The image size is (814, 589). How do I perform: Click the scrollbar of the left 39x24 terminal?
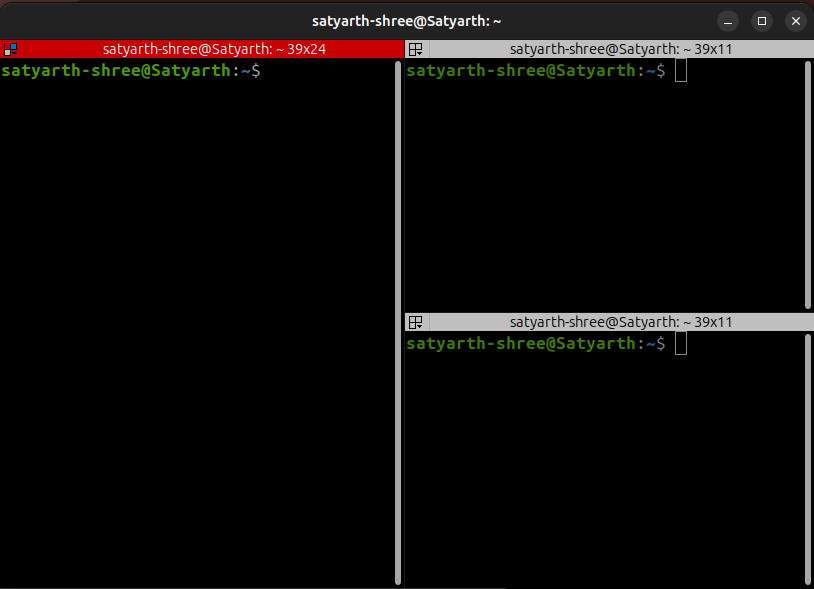[x=398, y=323]
